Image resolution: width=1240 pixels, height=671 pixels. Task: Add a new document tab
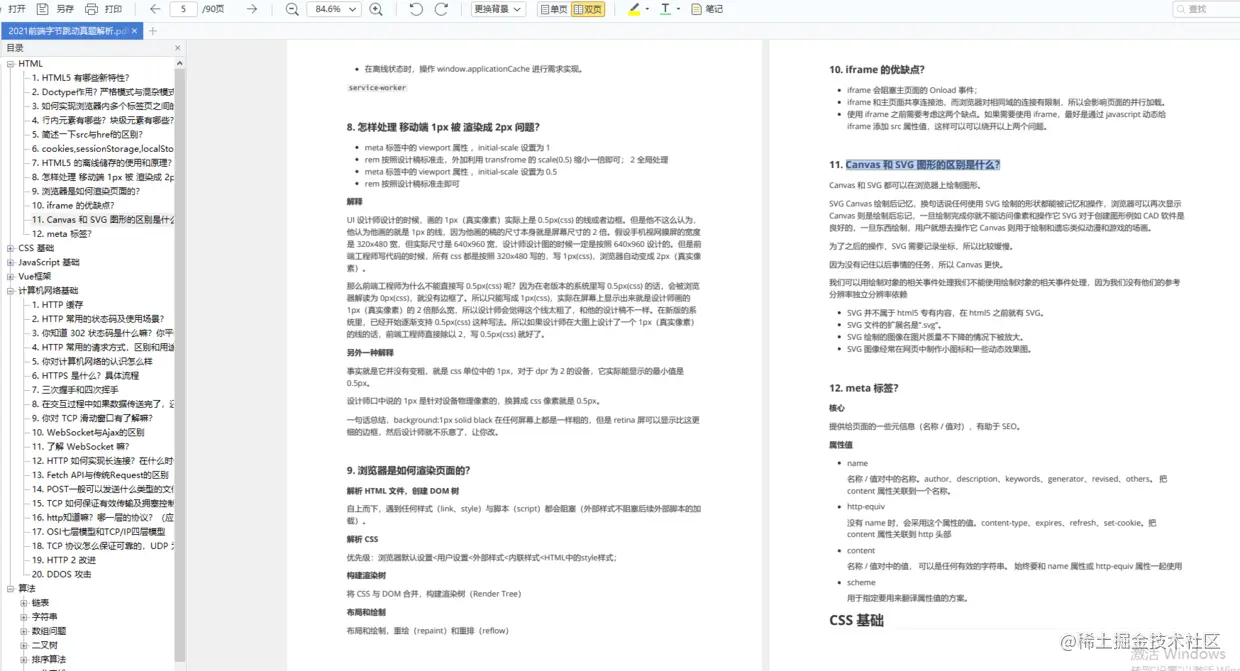click(x=153, y=31)
